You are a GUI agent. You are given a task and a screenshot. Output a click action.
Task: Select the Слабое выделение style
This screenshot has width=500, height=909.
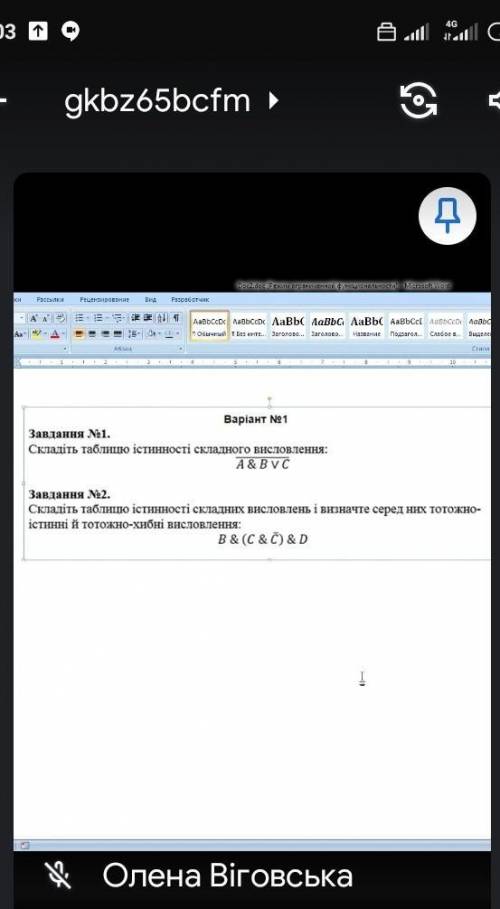445,327
